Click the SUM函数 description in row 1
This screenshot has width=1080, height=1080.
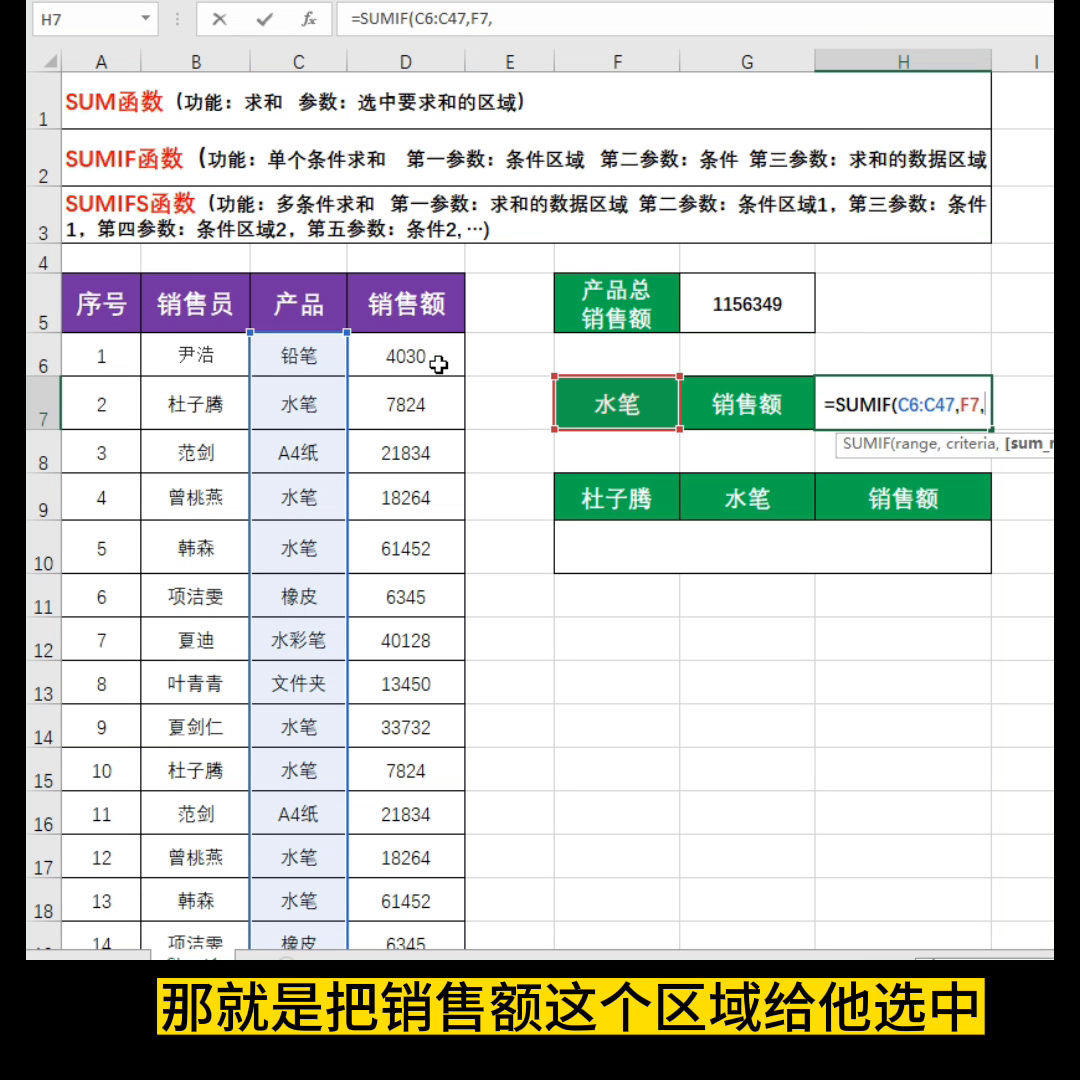click(x=526, y=101)
